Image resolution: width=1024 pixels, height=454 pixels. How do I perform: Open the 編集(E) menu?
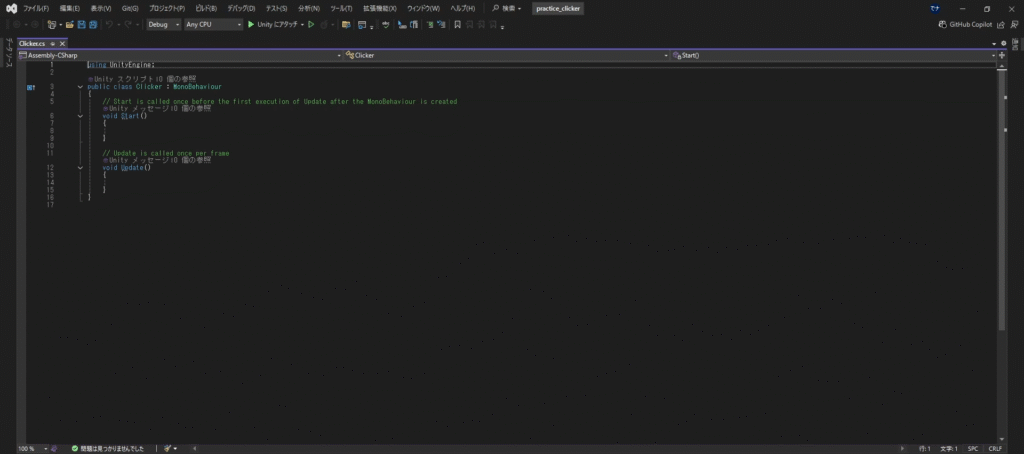pyautogui.click(x=69, y=8)
